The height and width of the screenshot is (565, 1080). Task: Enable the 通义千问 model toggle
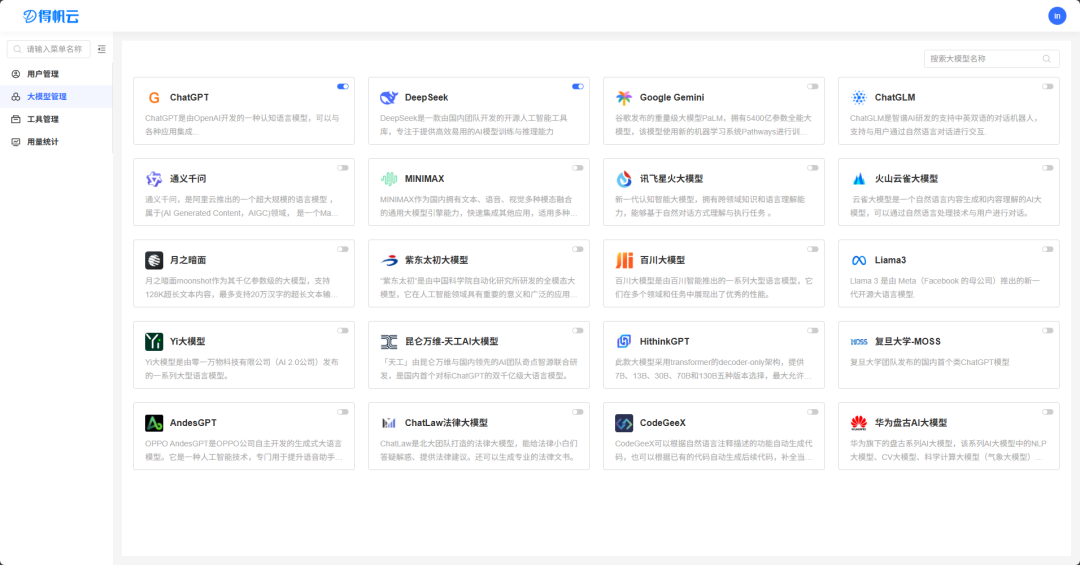(343, 168)
